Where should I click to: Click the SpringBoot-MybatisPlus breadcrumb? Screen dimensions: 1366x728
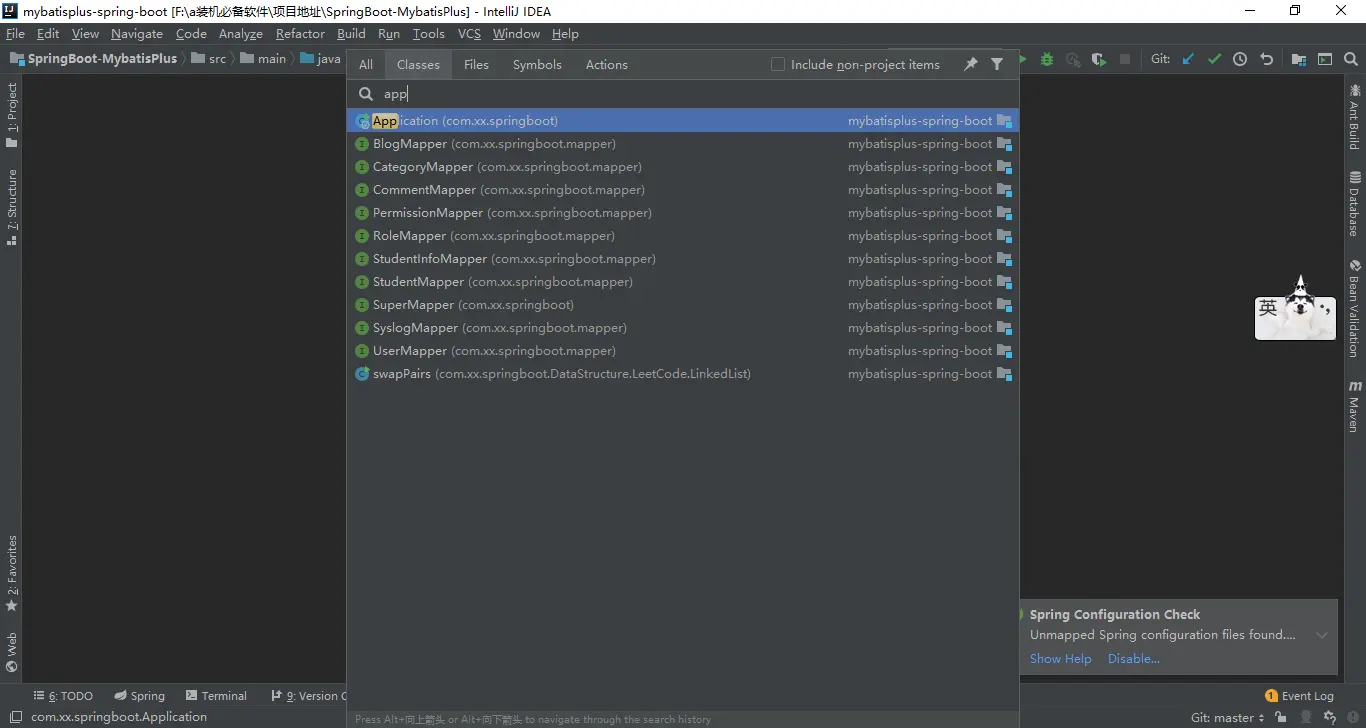pyautogui.click(x=93, y=59)
